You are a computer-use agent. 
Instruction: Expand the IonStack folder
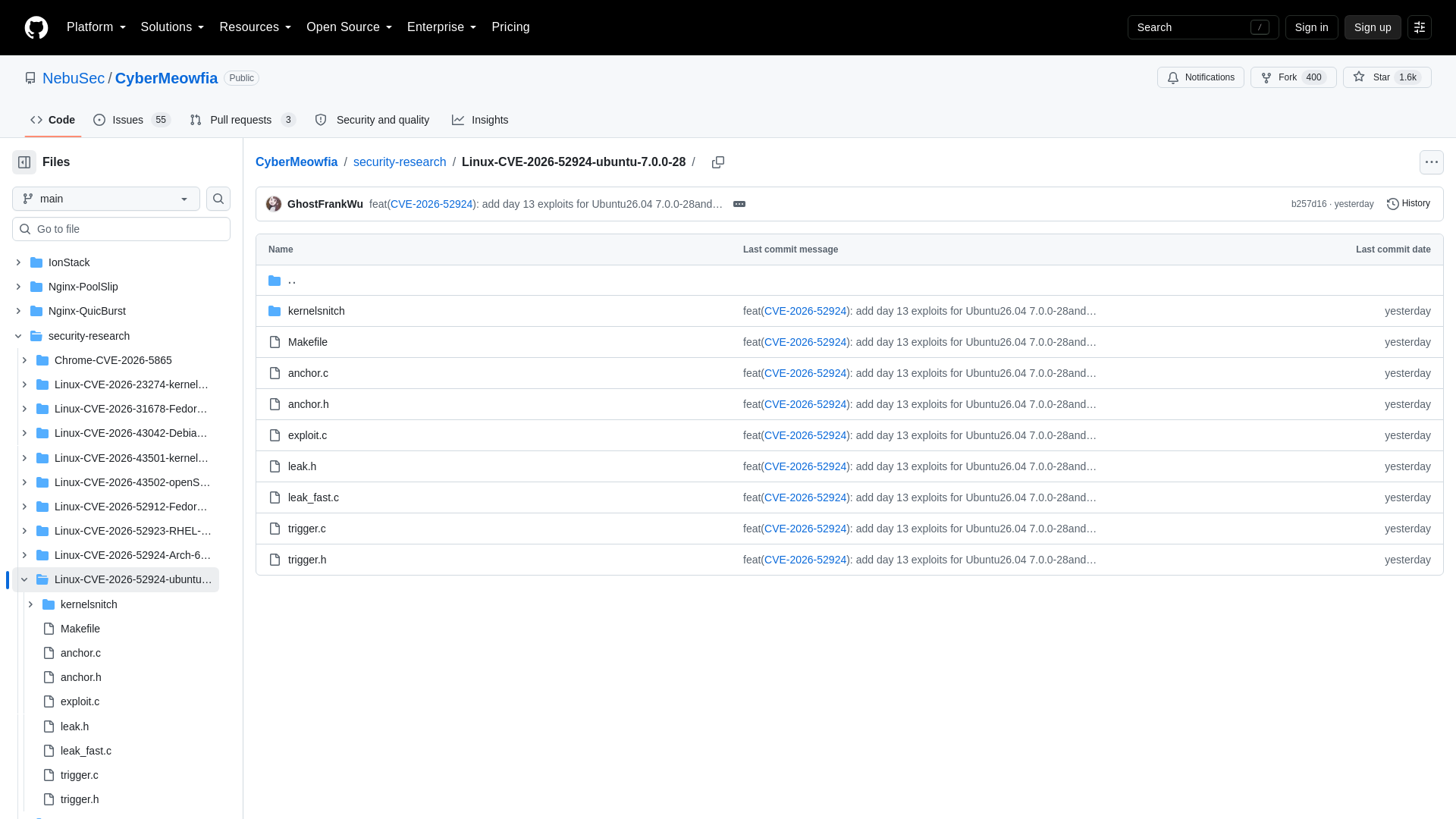pyautogui.click(x=18, y=262)
